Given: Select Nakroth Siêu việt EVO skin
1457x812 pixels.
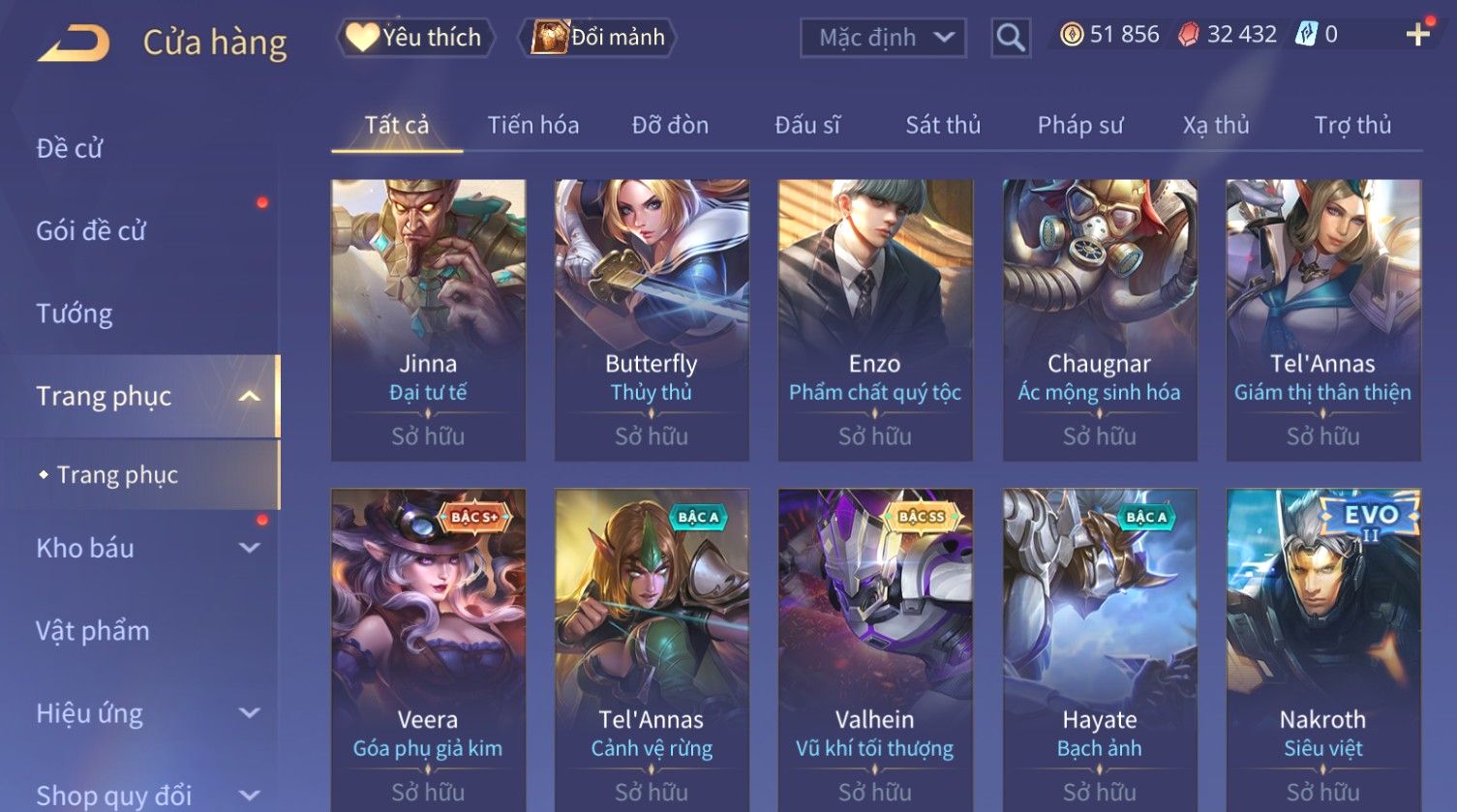Looking at the screenshot, I should click(1323, 650).
